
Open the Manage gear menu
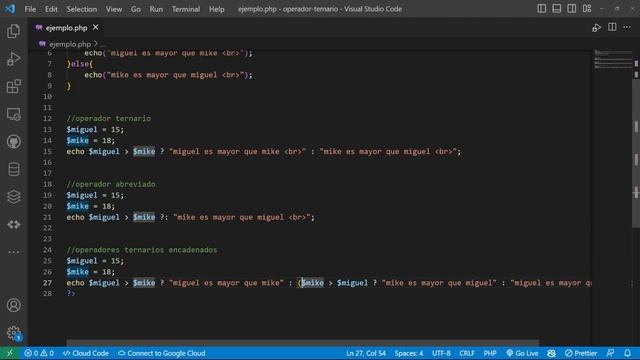(13, 333)
